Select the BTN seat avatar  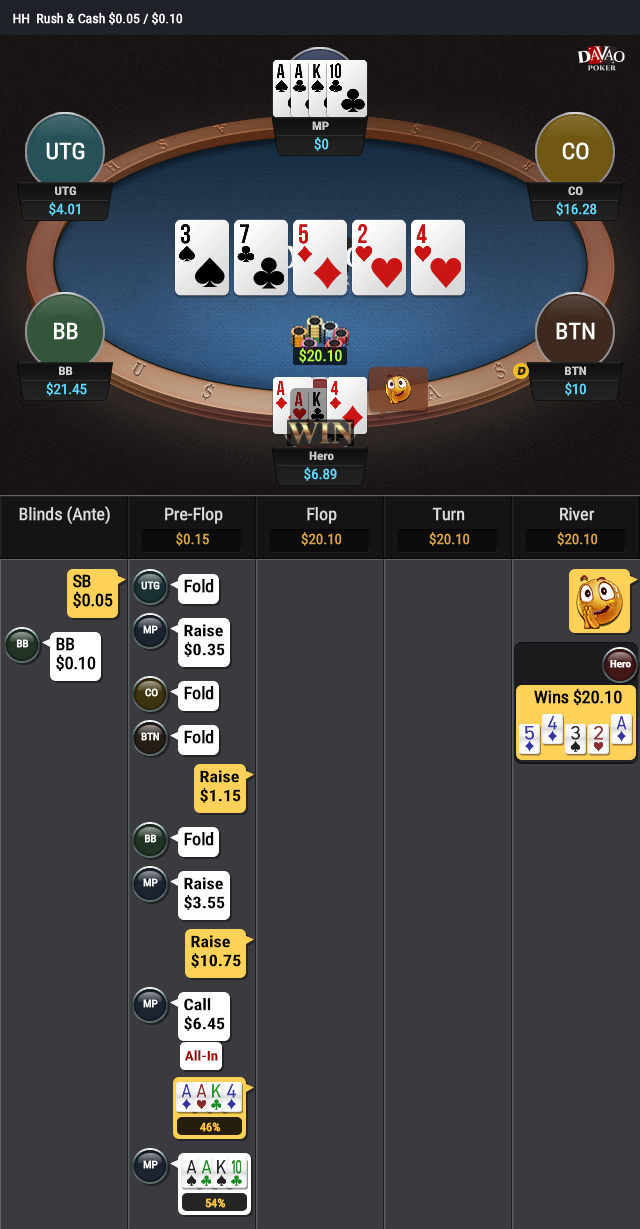coord(575,331)
